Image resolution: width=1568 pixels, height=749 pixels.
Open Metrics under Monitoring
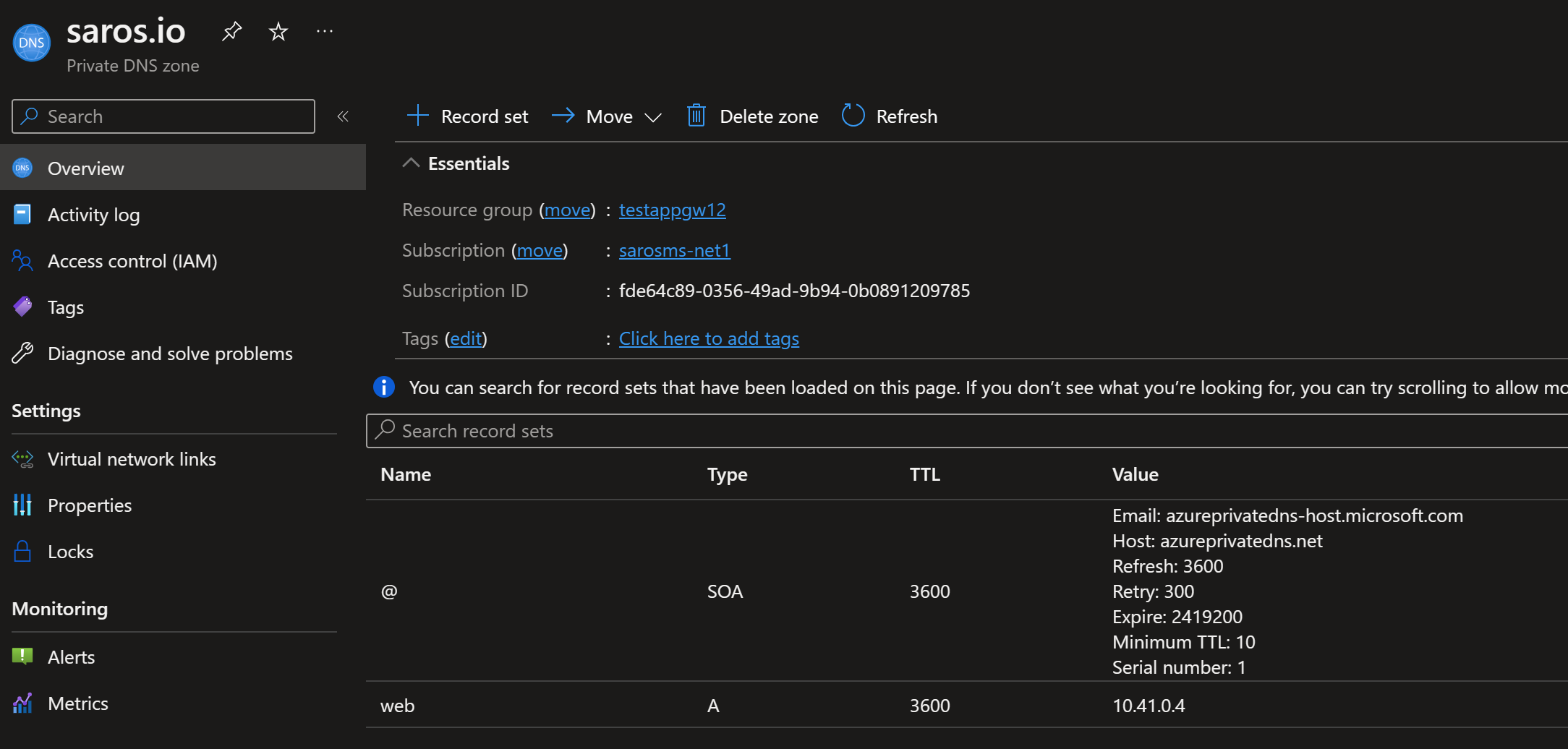point(78,703)
